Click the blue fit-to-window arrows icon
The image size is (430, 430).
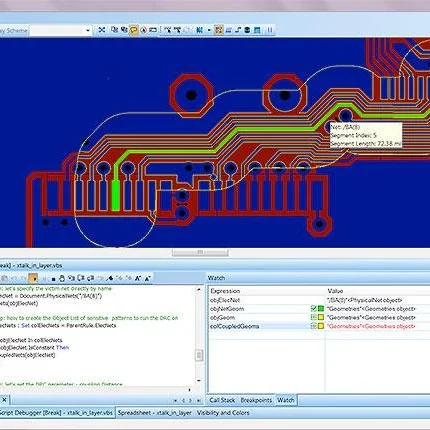coord(102,30)
